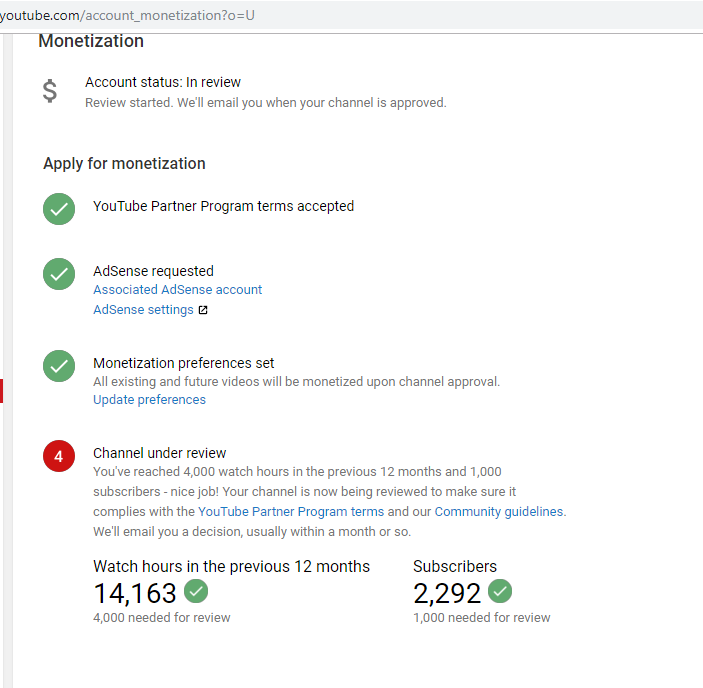The image size is (703, 688).
Task: Click '1,000 needed for review' text
Action: click(x=482, y=618)
